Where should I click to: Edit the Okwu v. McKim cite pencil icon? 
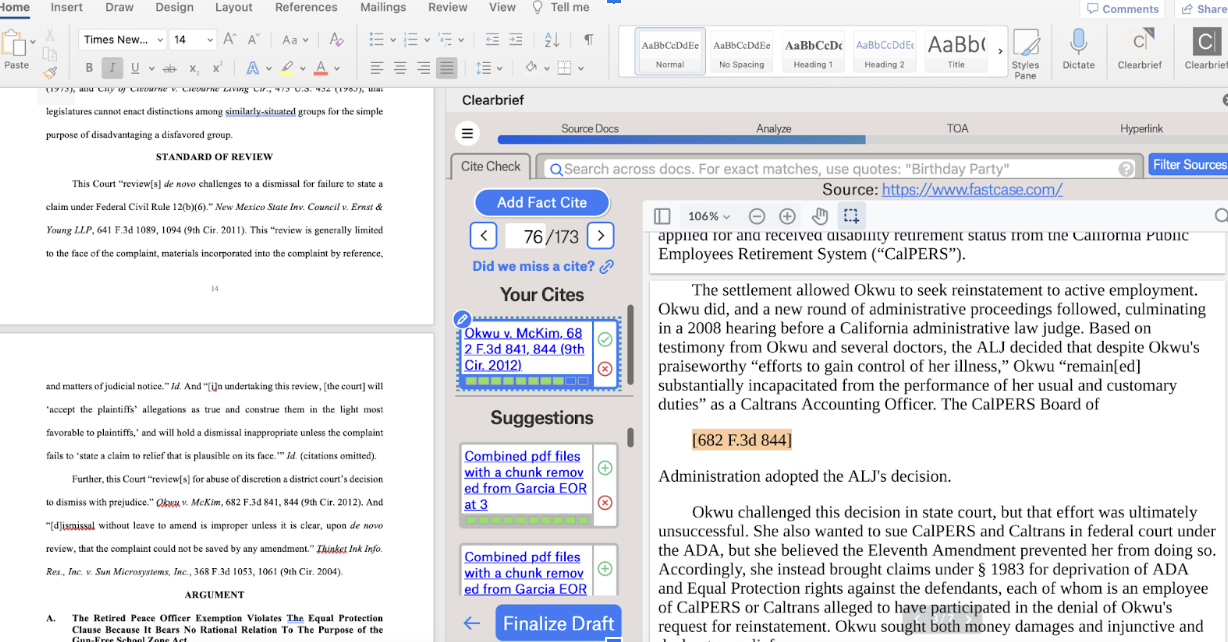[462, 319]
